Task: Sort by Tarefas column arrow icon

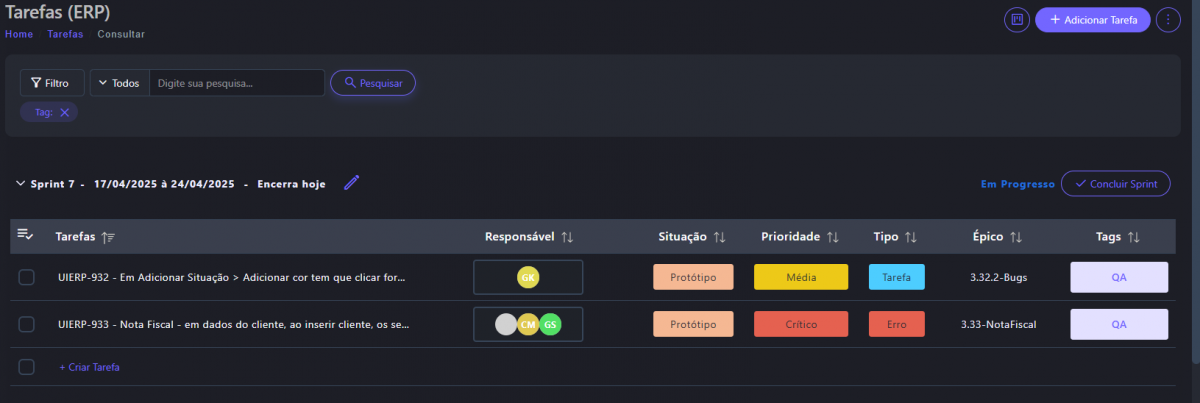Action: [108, 237]
